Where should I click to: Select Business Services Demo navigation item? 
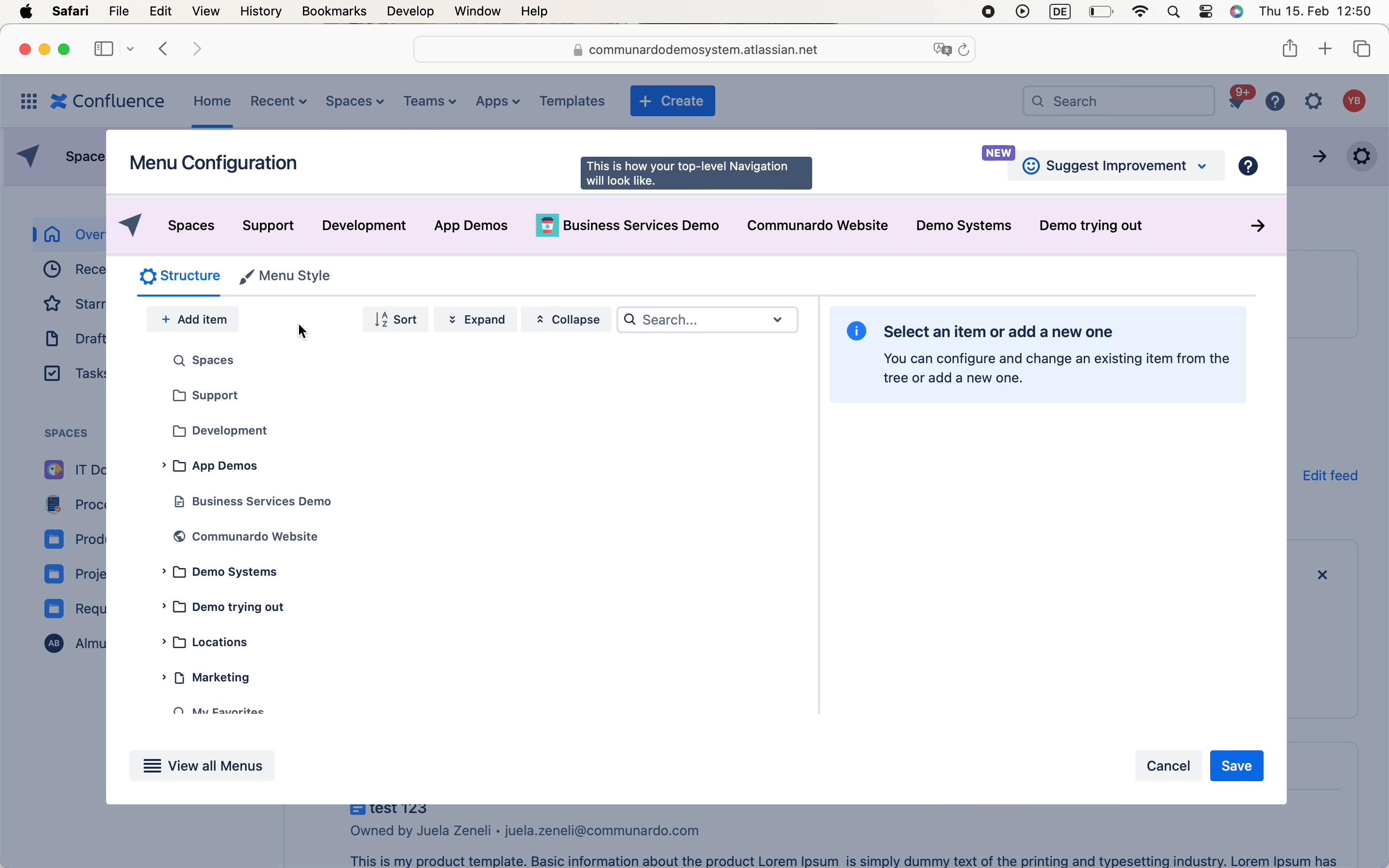[260, 500]
